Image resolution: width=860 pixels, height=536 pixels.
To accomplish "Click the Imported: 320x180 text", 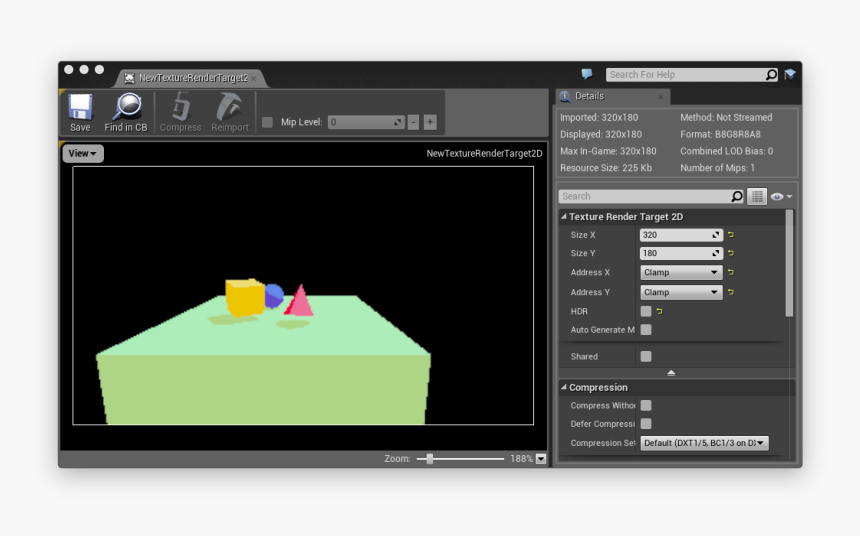I will coord(599,117).
